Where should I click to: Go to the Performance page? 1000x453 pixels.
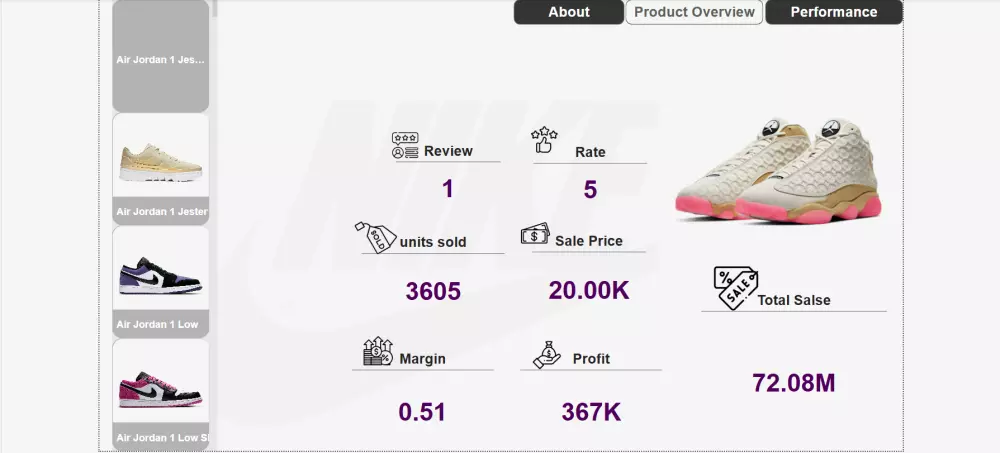point(834,12)
